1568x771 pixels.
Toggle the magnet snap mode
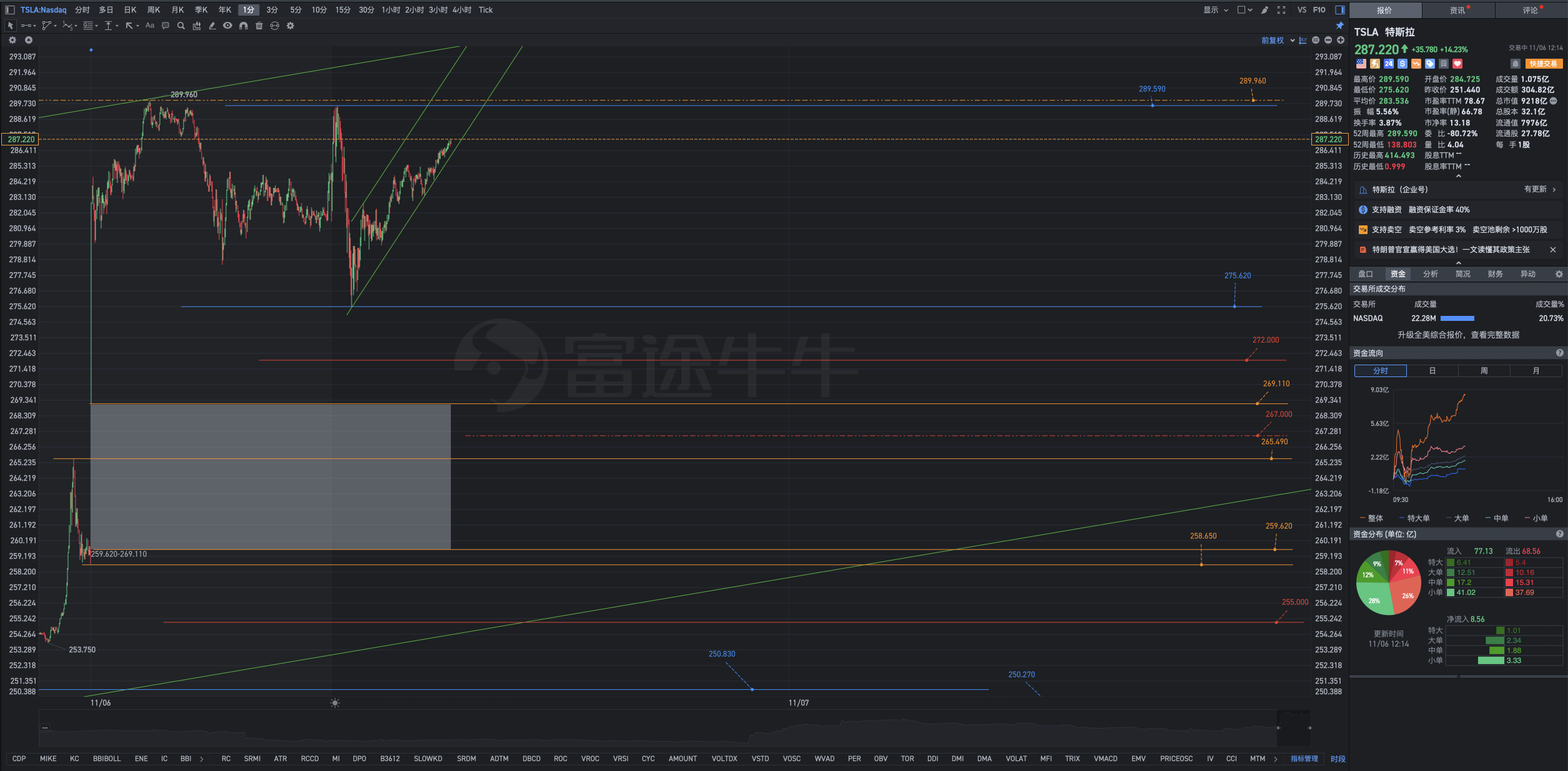[244, 26]
